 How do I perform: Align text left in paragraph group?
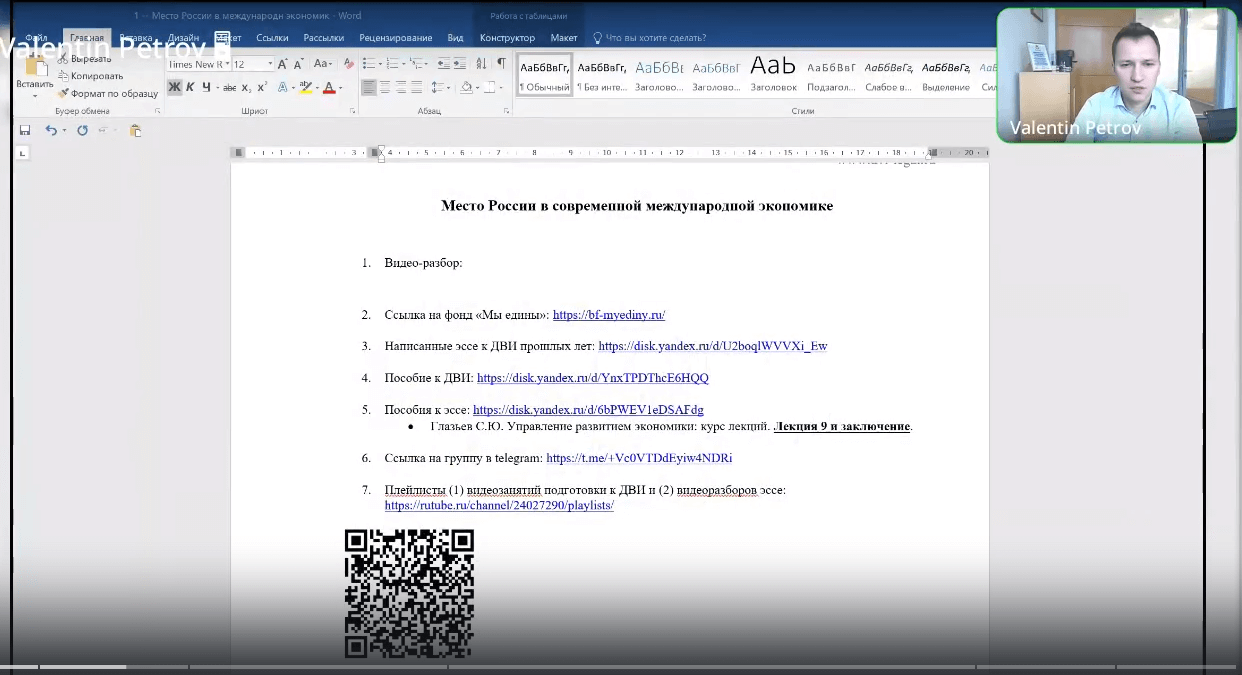(369, 88)
